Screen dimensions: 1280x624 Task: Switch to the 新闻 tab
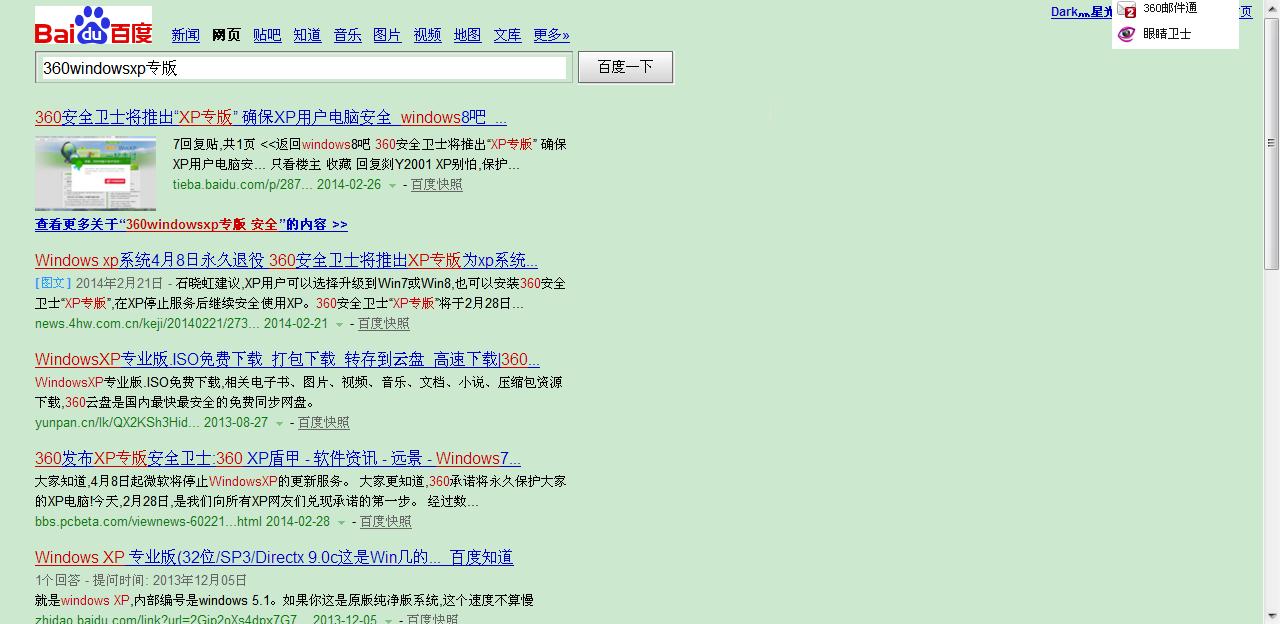[185, 35]
